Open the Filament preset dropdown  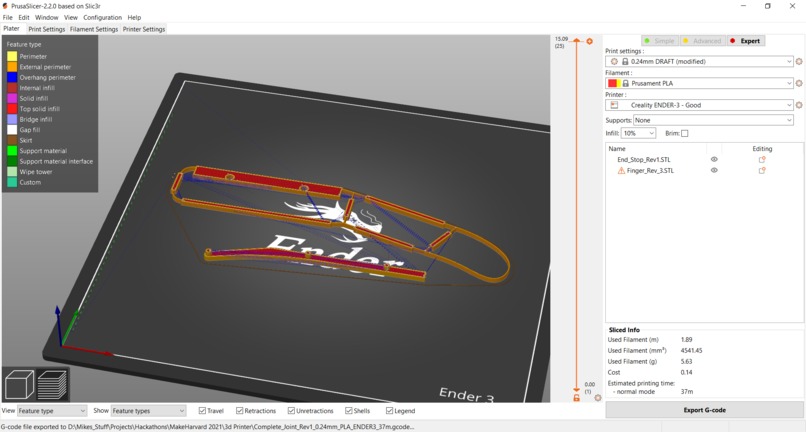click(700, 83)
